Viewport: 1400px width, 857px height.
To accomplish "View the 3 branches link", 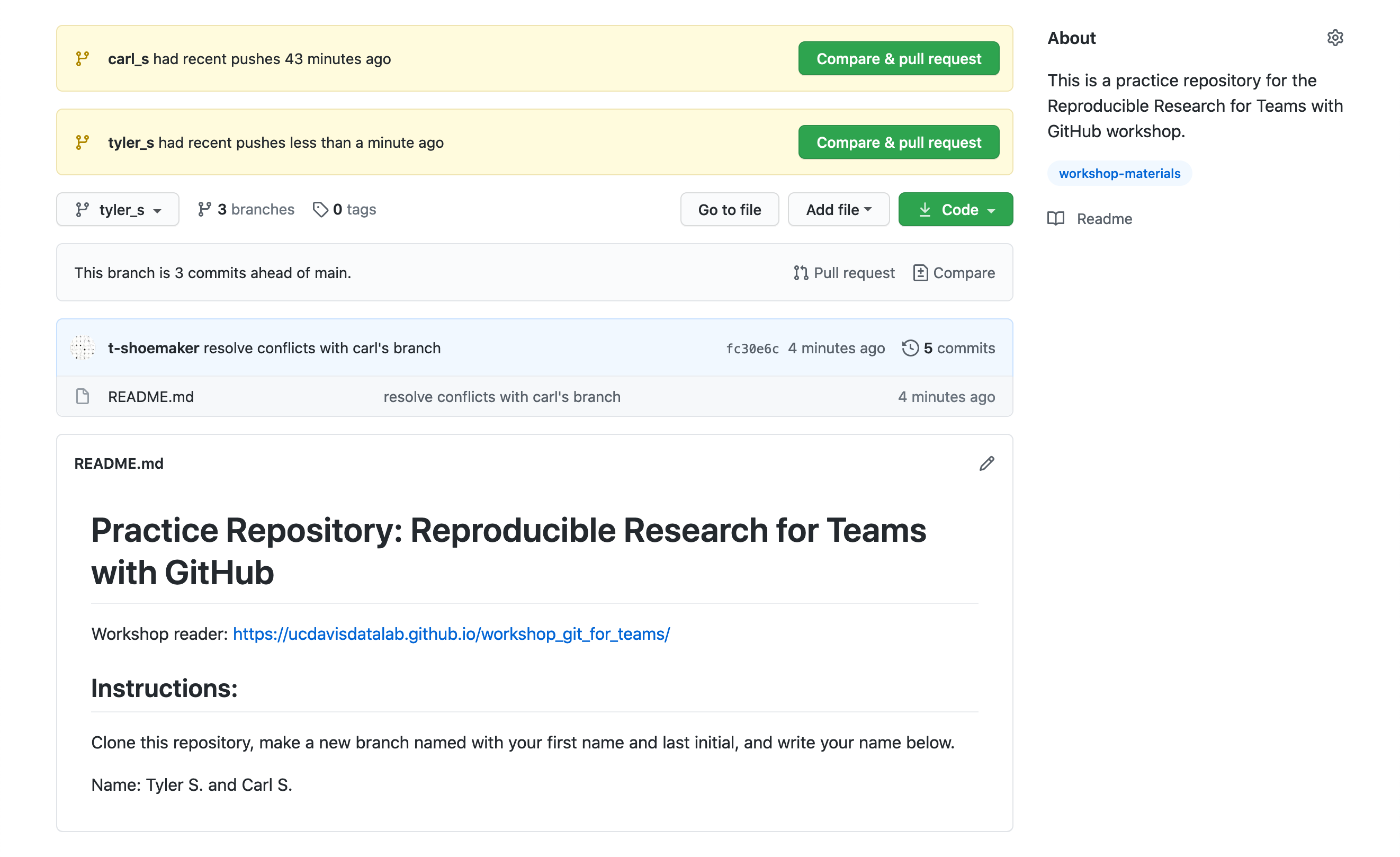I will (246, 210).
